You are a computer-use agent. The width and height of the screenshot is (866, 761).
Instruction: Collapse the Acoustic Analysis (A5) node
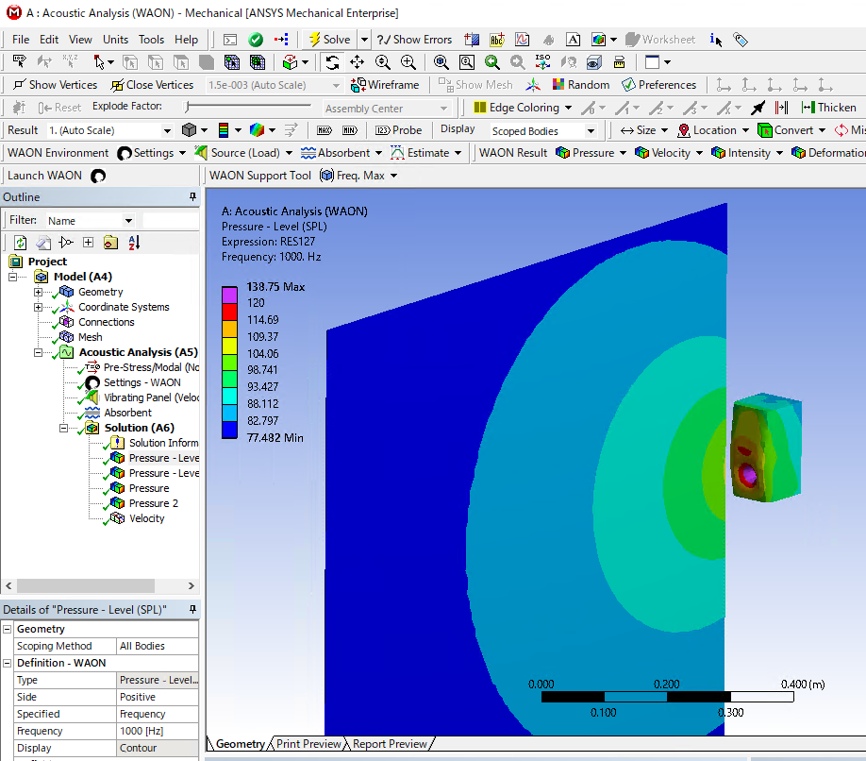[38, 352]
